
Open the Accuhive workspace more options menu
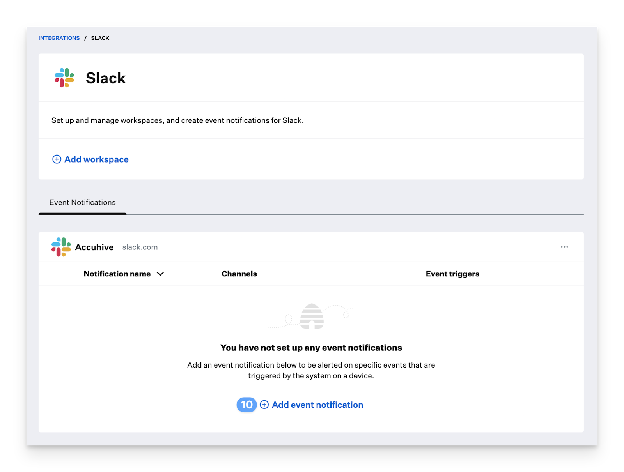point(564,247)
